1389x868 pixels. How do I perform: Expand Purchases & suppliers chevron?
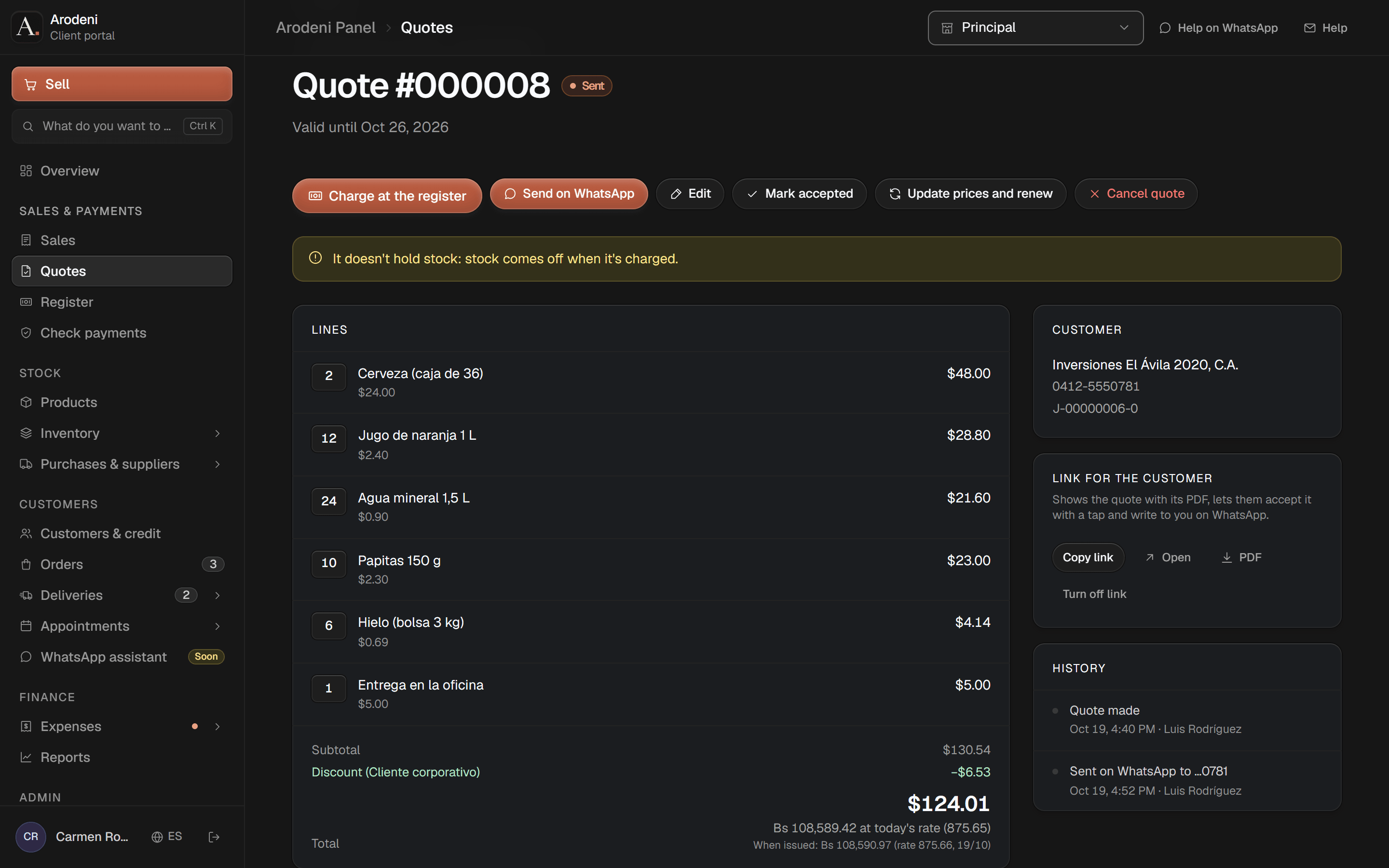click(x=218, y=464)
